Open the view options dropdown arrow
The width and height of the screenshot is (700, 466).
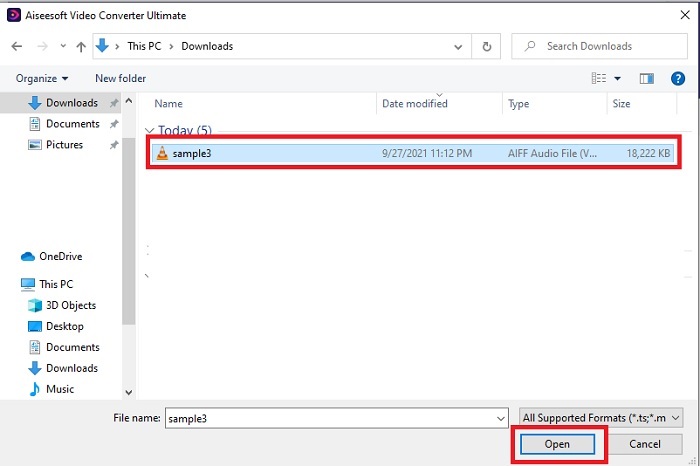pos(617,79)
